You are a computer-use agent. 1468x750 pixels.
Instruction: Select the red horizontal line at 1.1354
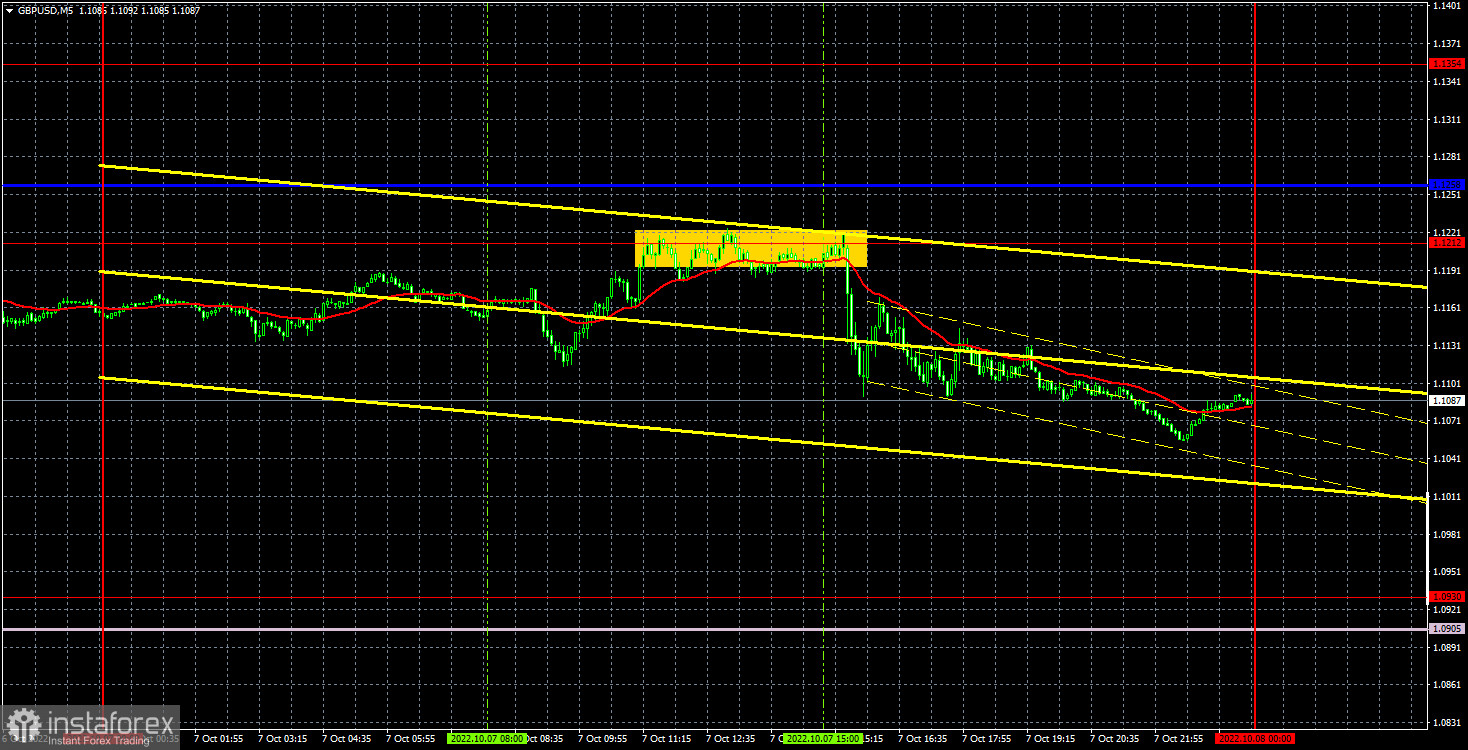[x=714, y=63]
